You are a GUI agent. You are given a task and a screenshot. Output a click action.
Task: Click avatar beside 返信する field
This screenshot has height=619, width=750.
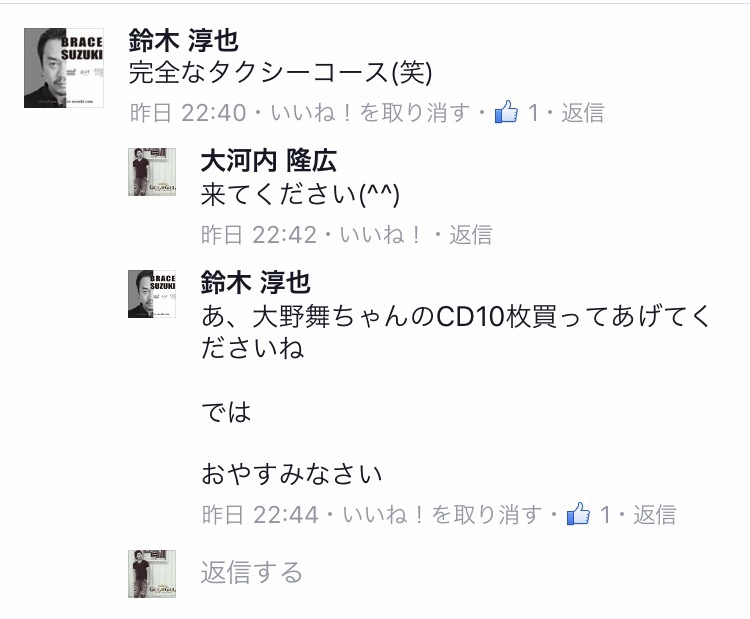point(152,574)
